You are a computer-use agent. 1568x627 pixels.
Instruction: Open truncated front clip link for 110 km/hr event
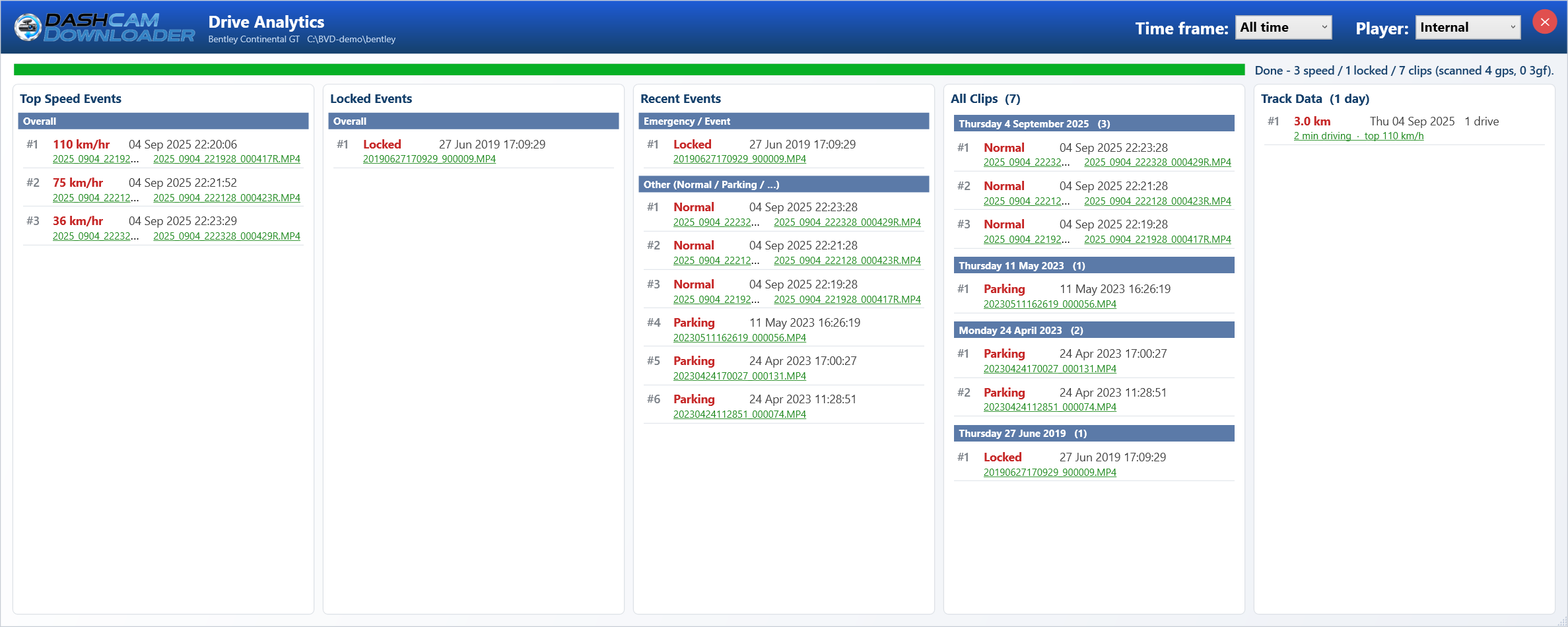(x=96, y=159)
